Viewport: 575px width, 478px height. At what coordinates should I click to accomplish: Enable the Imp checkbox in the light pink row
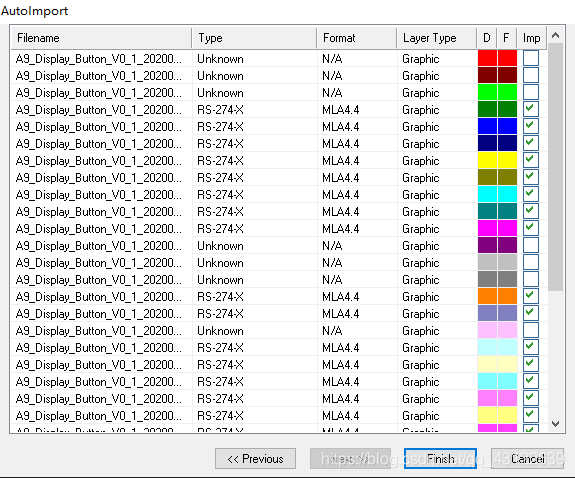tap(531, 330)
